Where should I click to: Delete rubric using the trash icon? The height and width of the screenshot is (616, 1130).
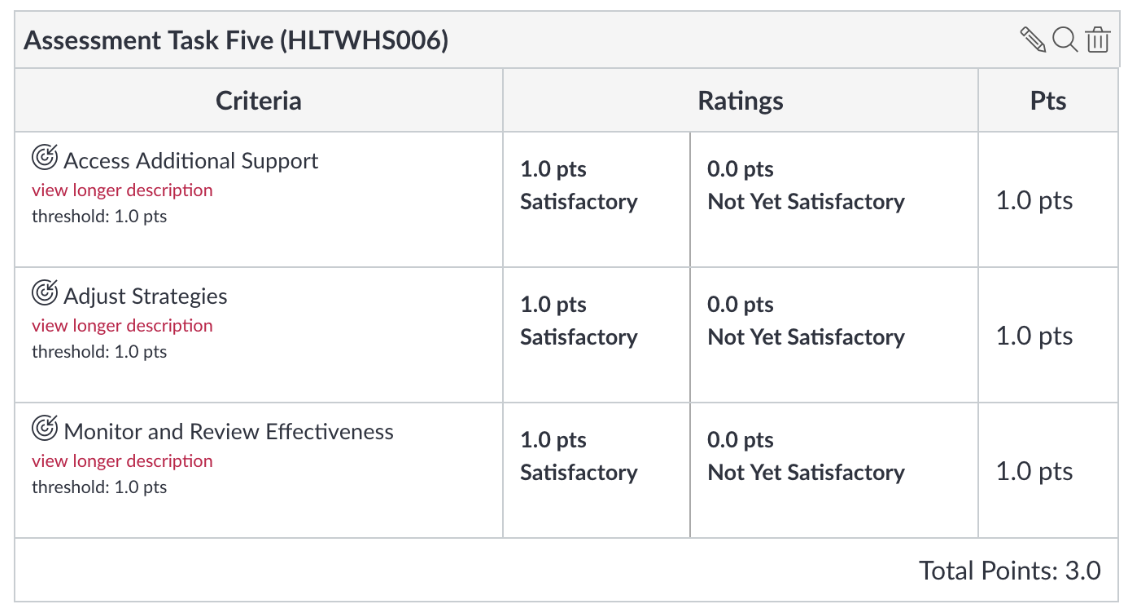coord(1098,40)
